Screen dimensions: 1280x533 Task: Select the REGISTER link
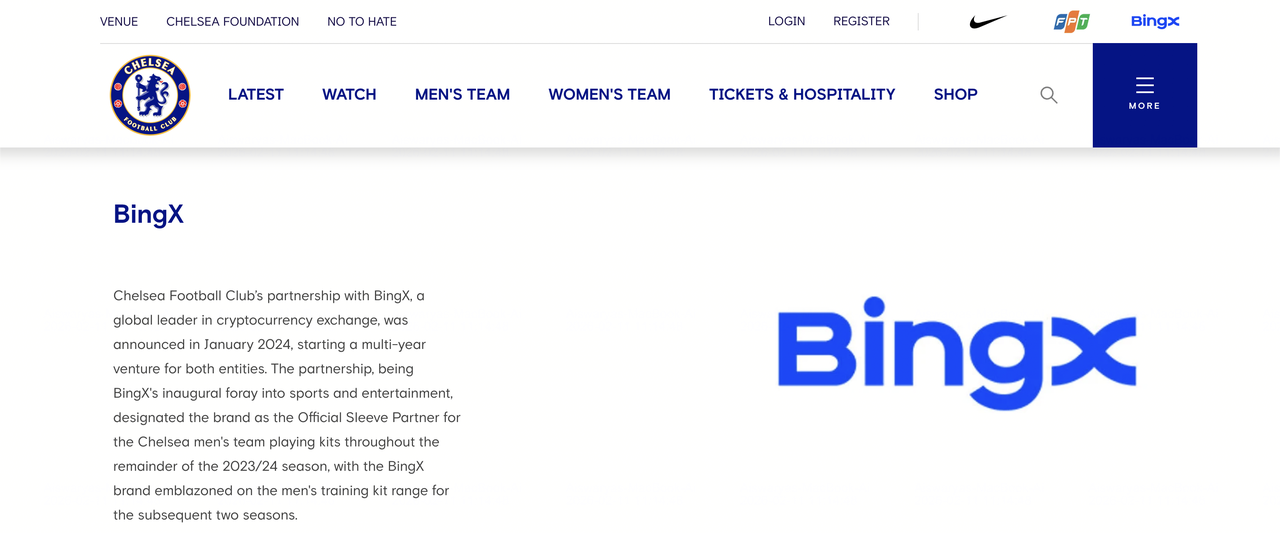point(861,21)
